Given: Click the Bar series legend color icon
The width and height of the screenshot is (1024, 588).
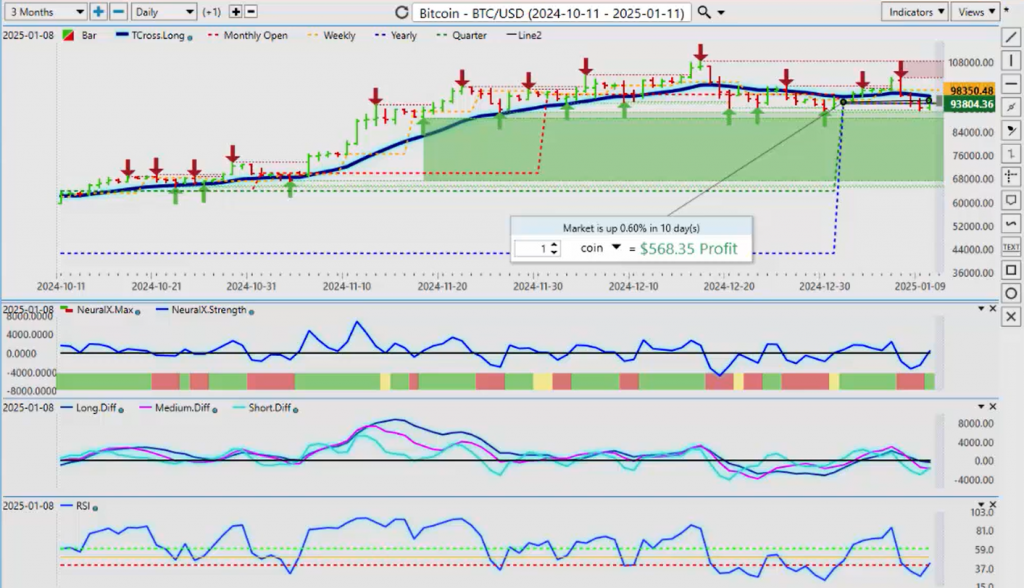Looking at the screenshot, I should click(68, 35).
